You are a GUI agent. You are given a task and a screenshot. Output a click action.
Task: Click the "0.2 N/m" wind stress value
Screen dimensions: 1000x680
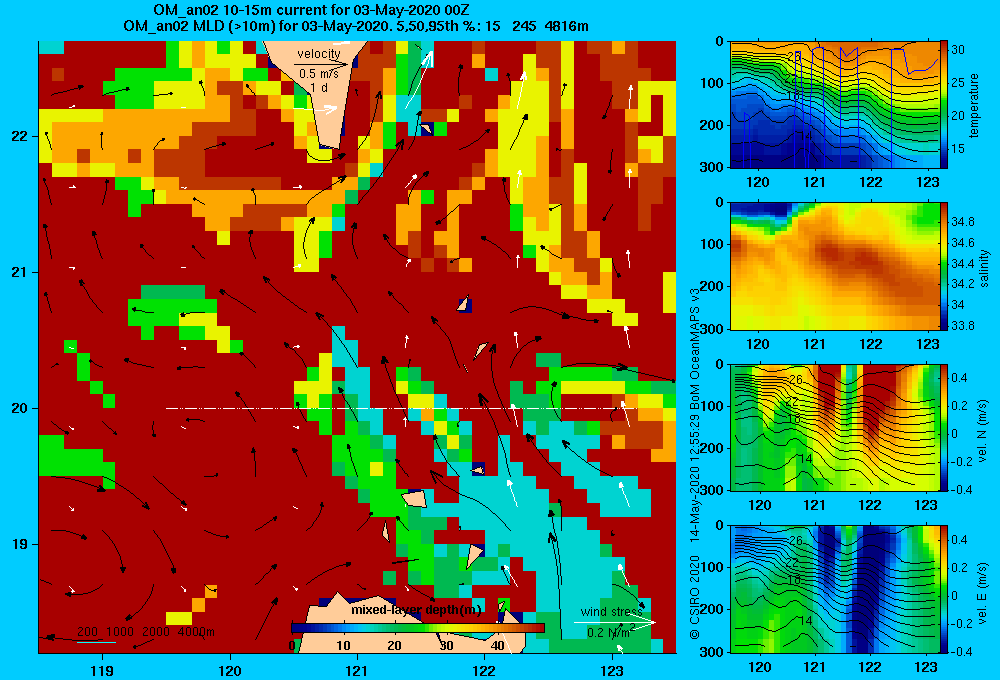[x=608, y=632]
